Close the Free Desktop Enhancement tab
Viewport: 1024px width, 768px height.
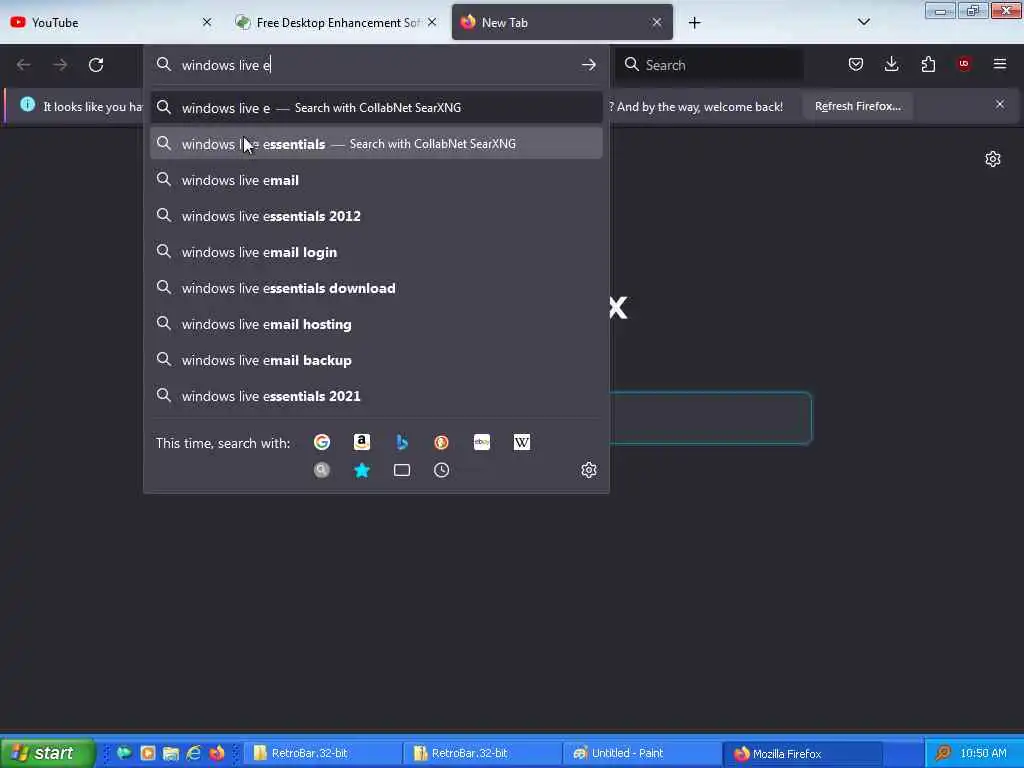tap(432, 22)
